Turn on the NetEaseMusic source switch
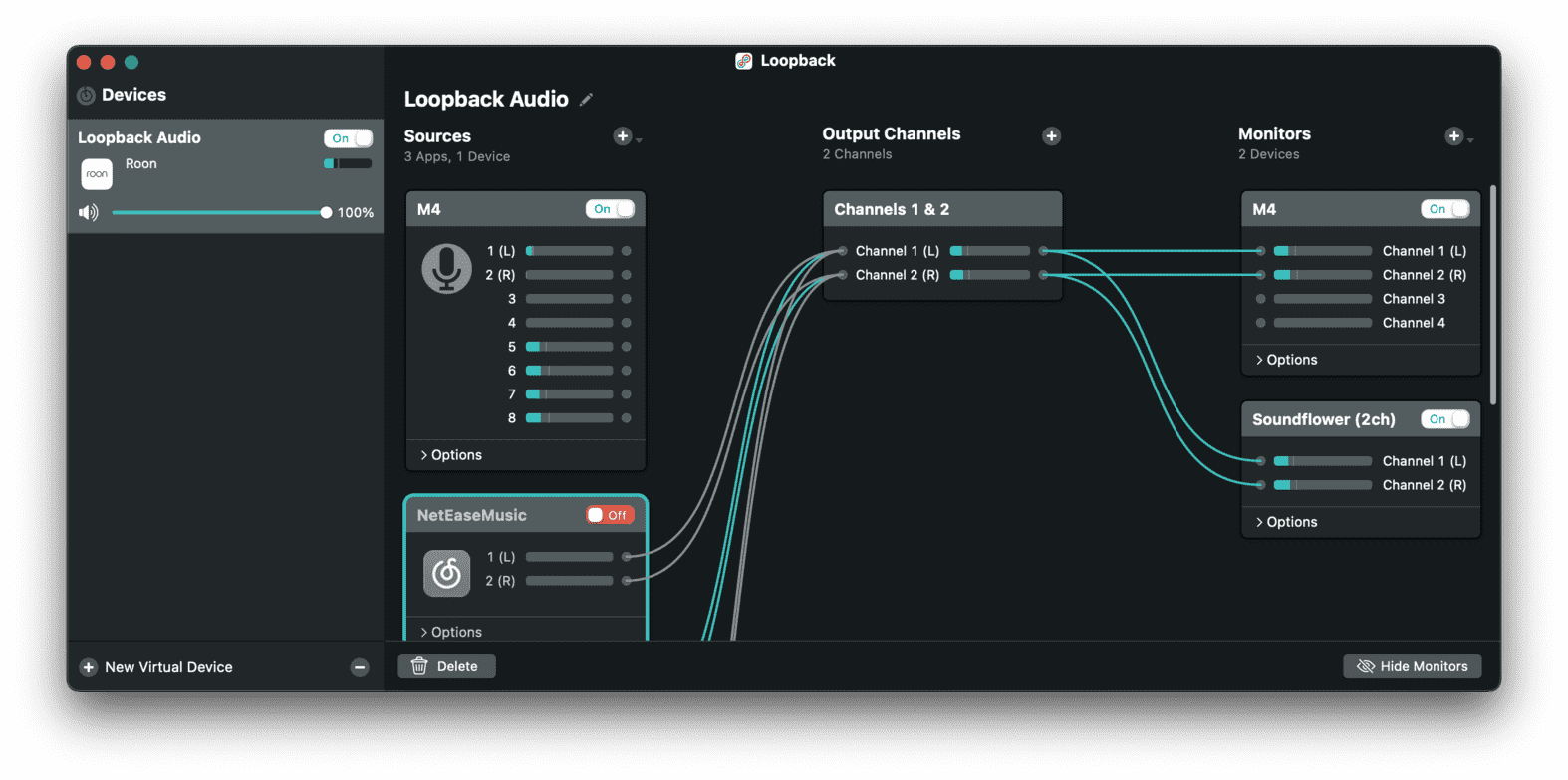The height and width of the screenshot is (780, 1568). pos(610,515)
